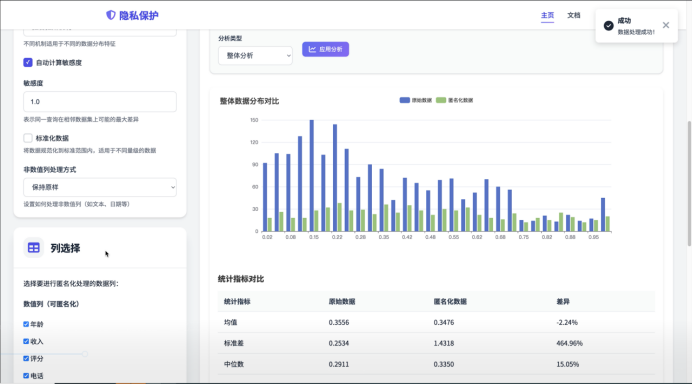
Task: Click the 原始数据 table column header
Action: click(x=342, y=301)
